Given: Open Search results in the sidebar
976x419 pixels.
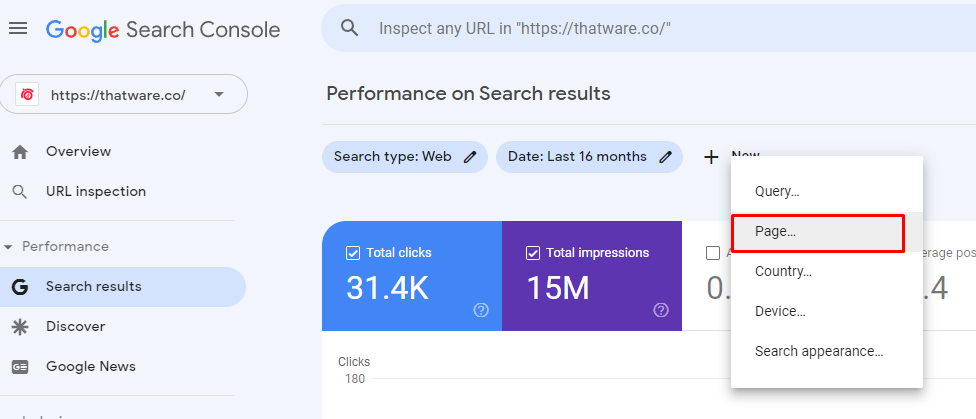Looking at the screenshot, I should pos(94,287).
